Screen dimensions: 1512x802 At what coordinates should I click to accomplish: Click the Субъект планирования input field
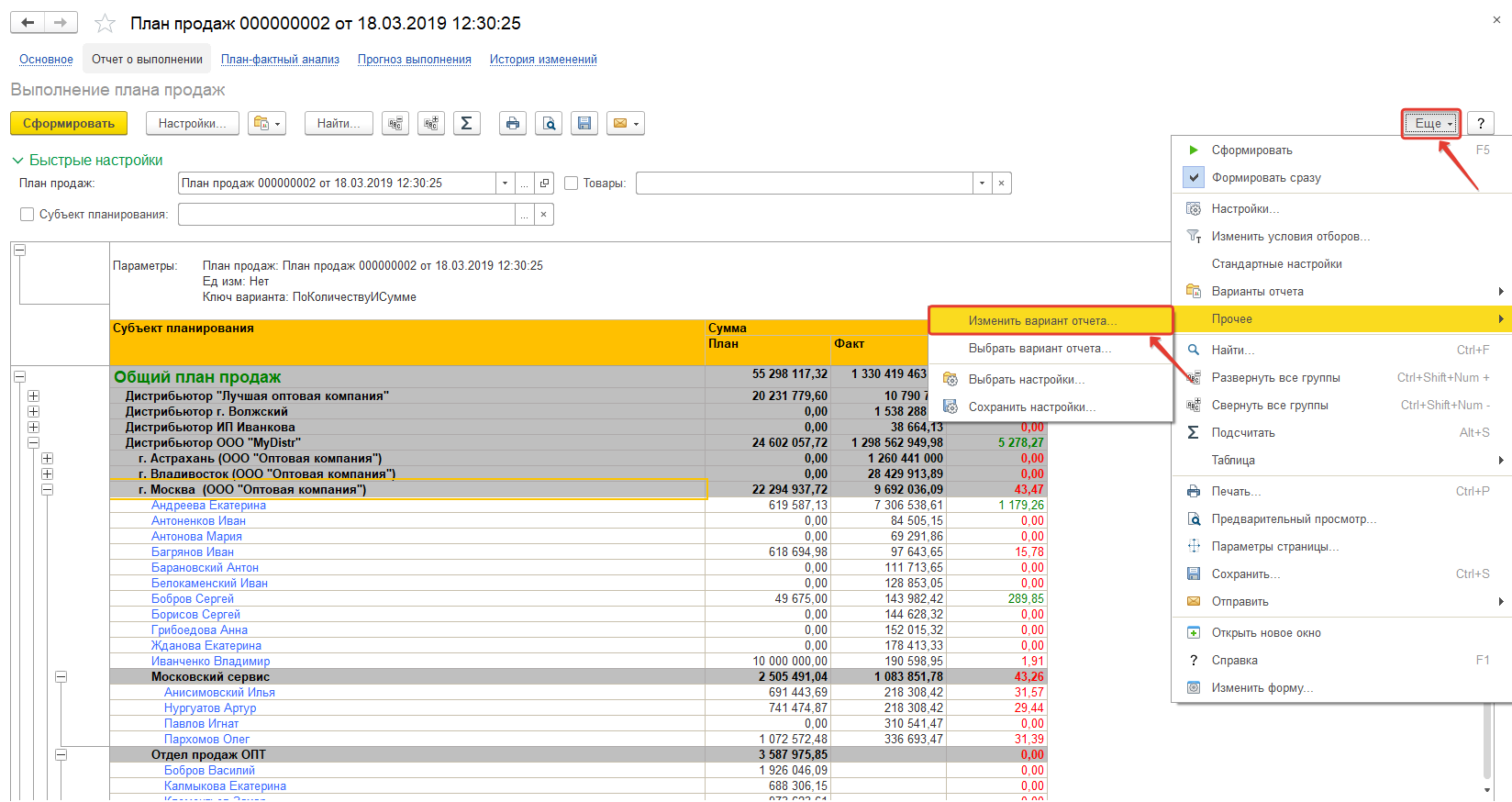[x=347, y=215]
